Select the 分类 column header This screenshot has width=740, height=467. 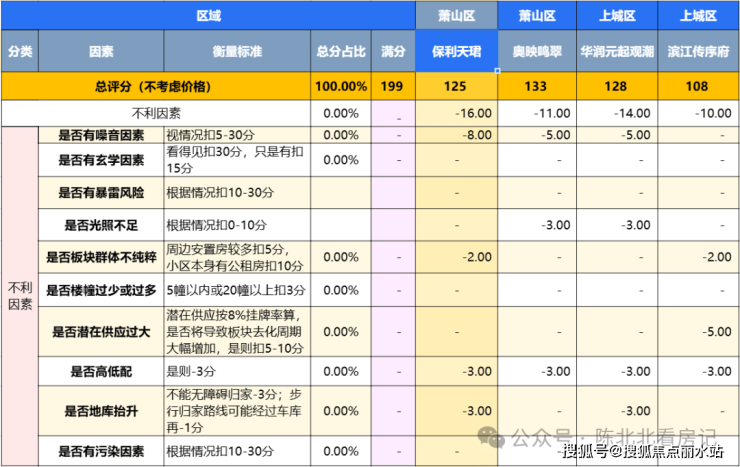click(20, 51)
